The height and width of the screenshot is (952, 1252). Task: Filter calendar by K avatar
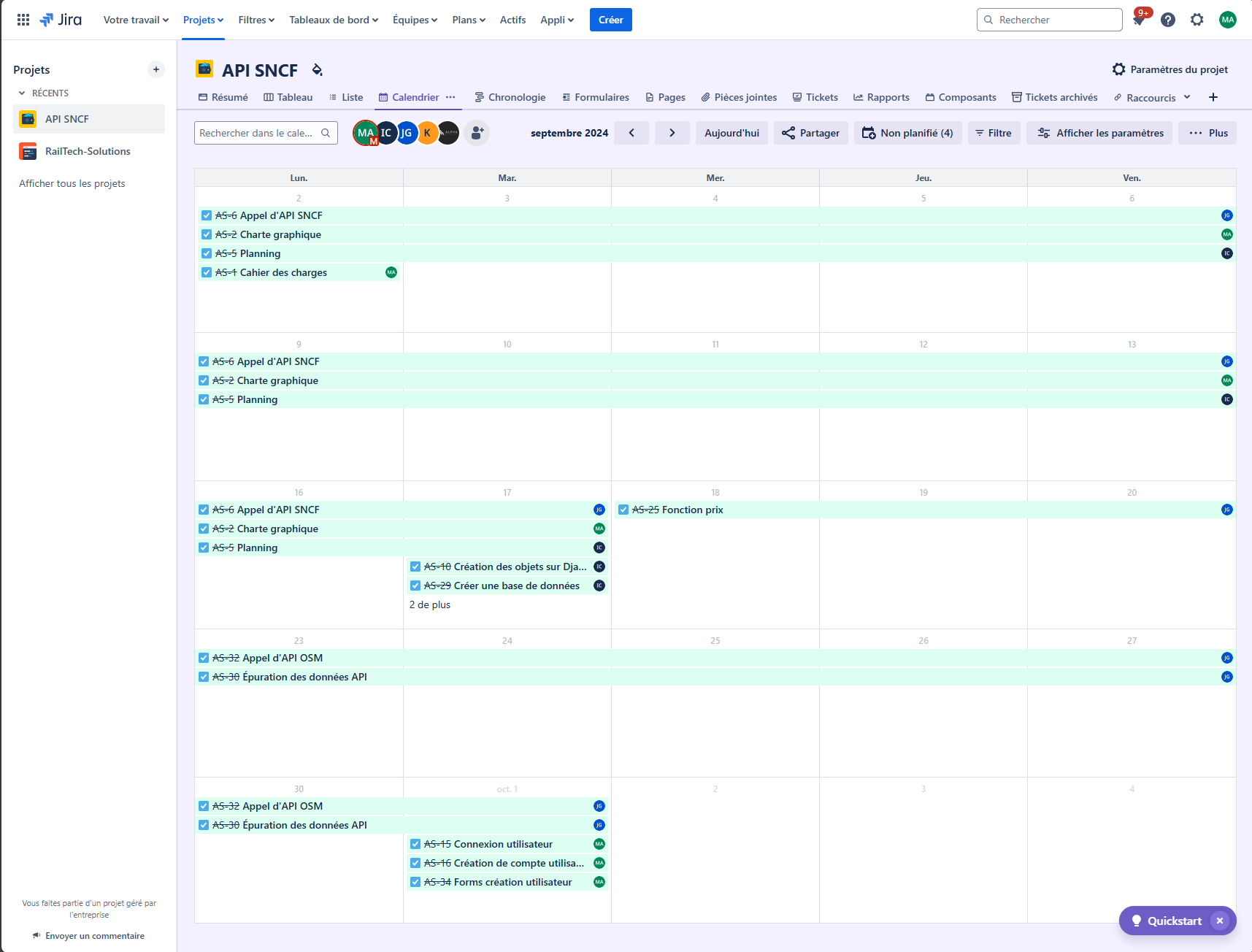click(x=427, y=133)
